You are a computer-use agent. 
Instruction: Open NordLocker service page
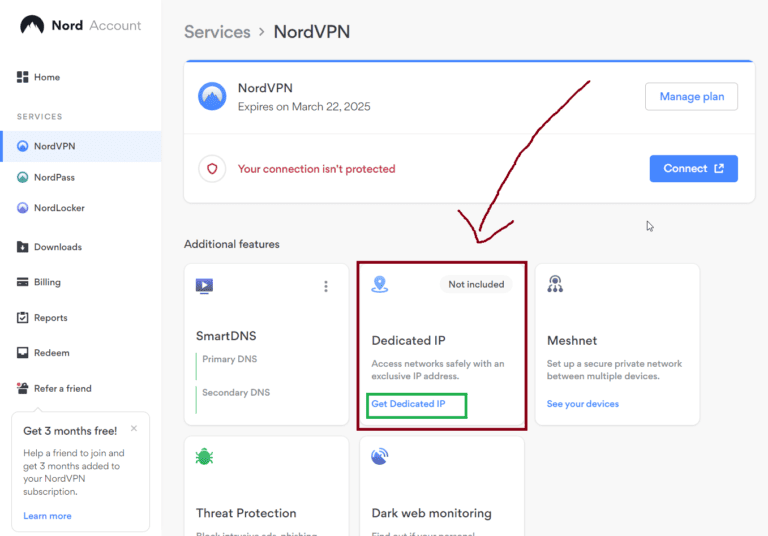pyautogui.click(x=59, y=208)
